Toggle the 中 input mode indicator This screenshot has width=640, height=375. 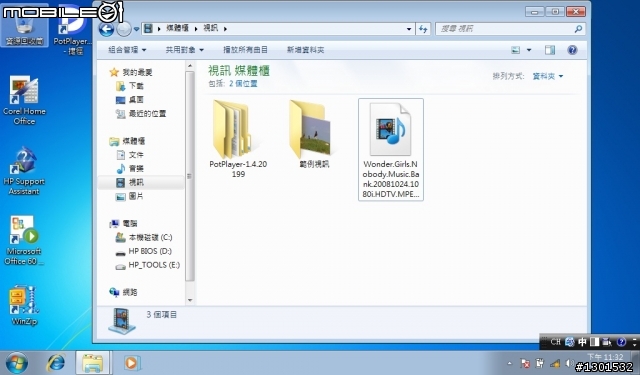point(582,342)
